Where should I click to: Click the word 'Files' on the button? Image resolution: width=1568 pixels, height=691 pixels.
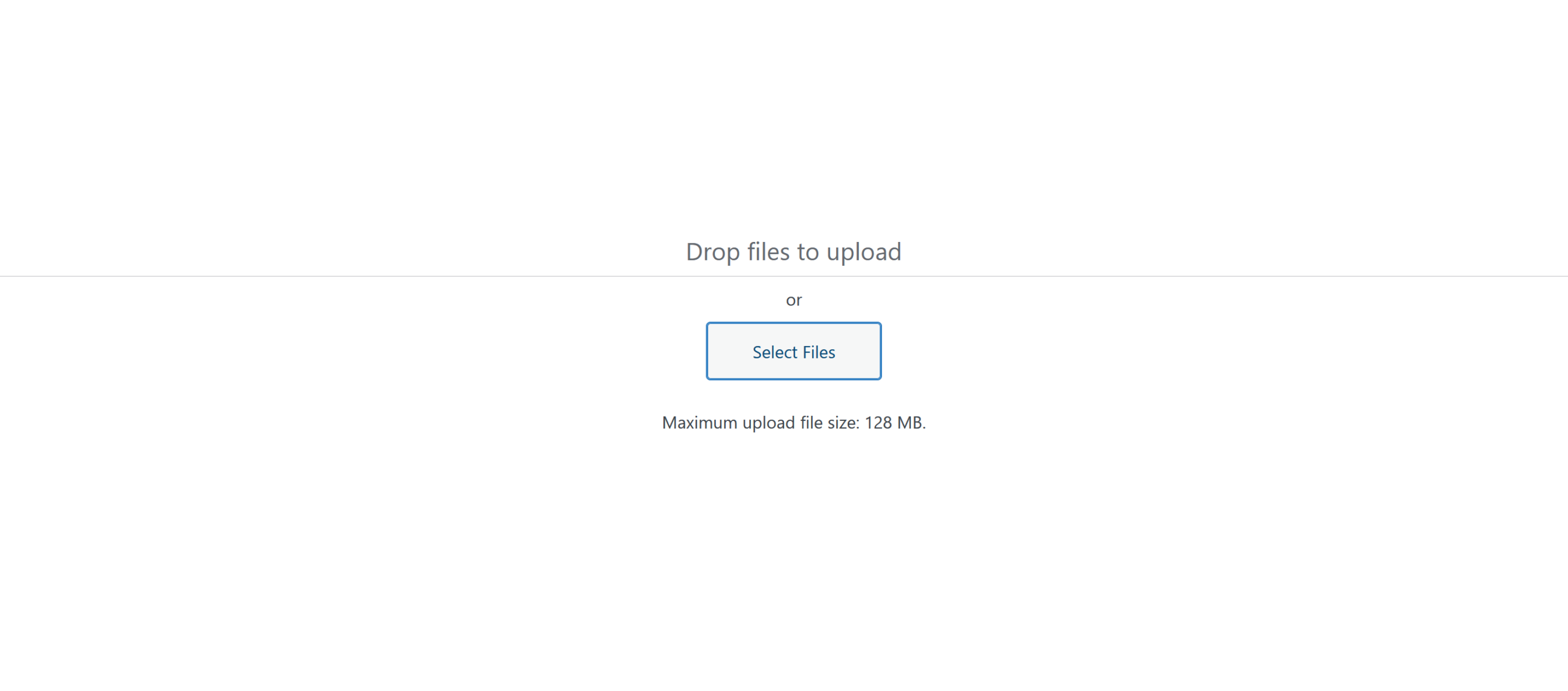[x=819, y=352]
